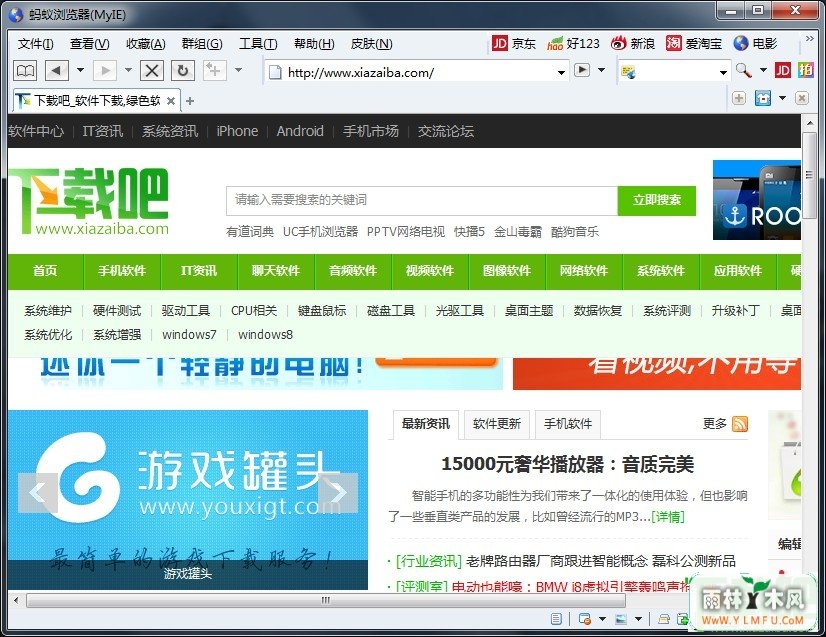Expand the bookmarks bar overflow chevron
This screenshot has height=637, width=826.
809,38
